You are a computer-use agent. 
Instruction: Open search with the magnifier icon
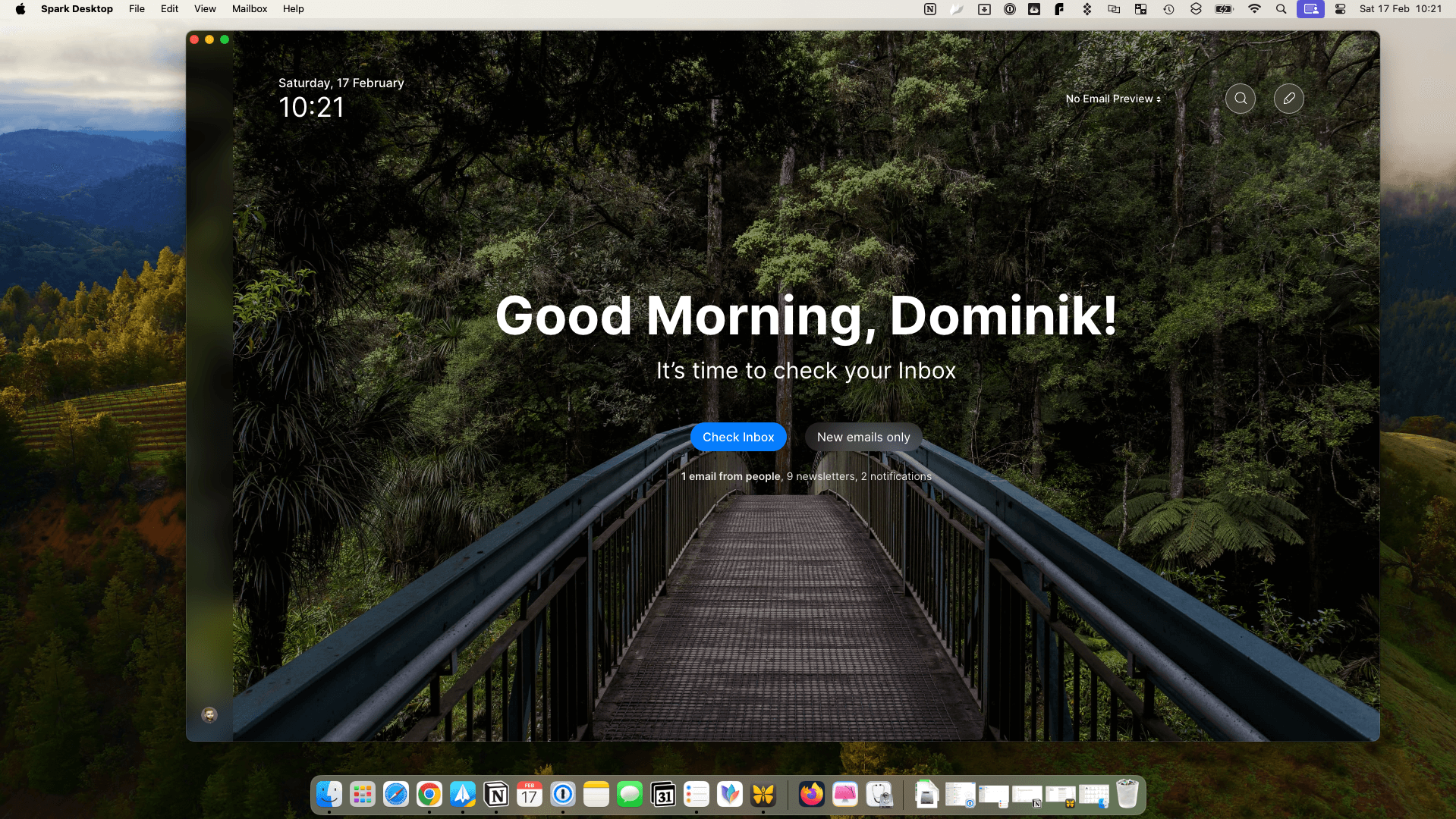[x=1240, y=98]
